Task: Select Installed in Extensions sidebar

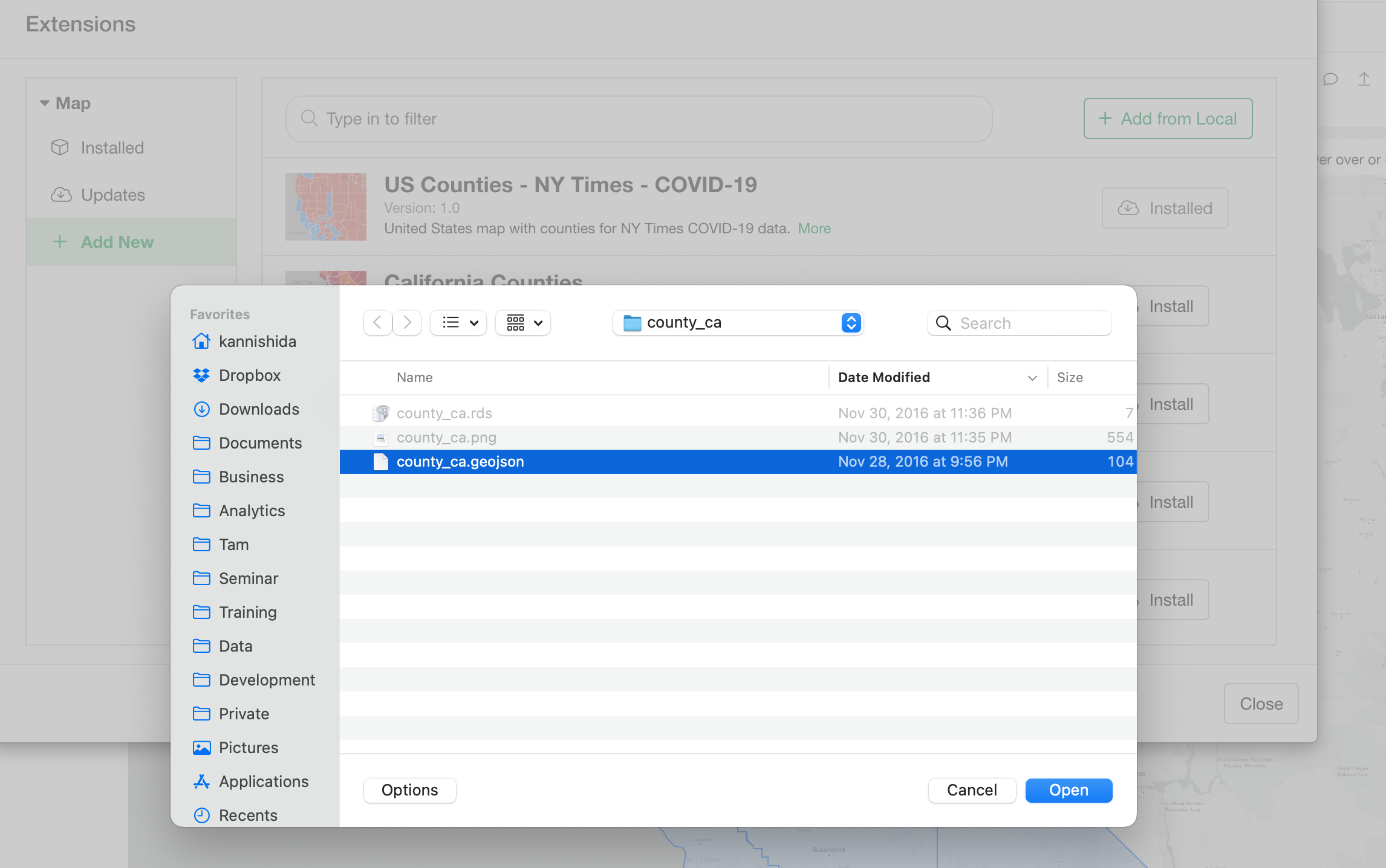Action: pos(131,148)
